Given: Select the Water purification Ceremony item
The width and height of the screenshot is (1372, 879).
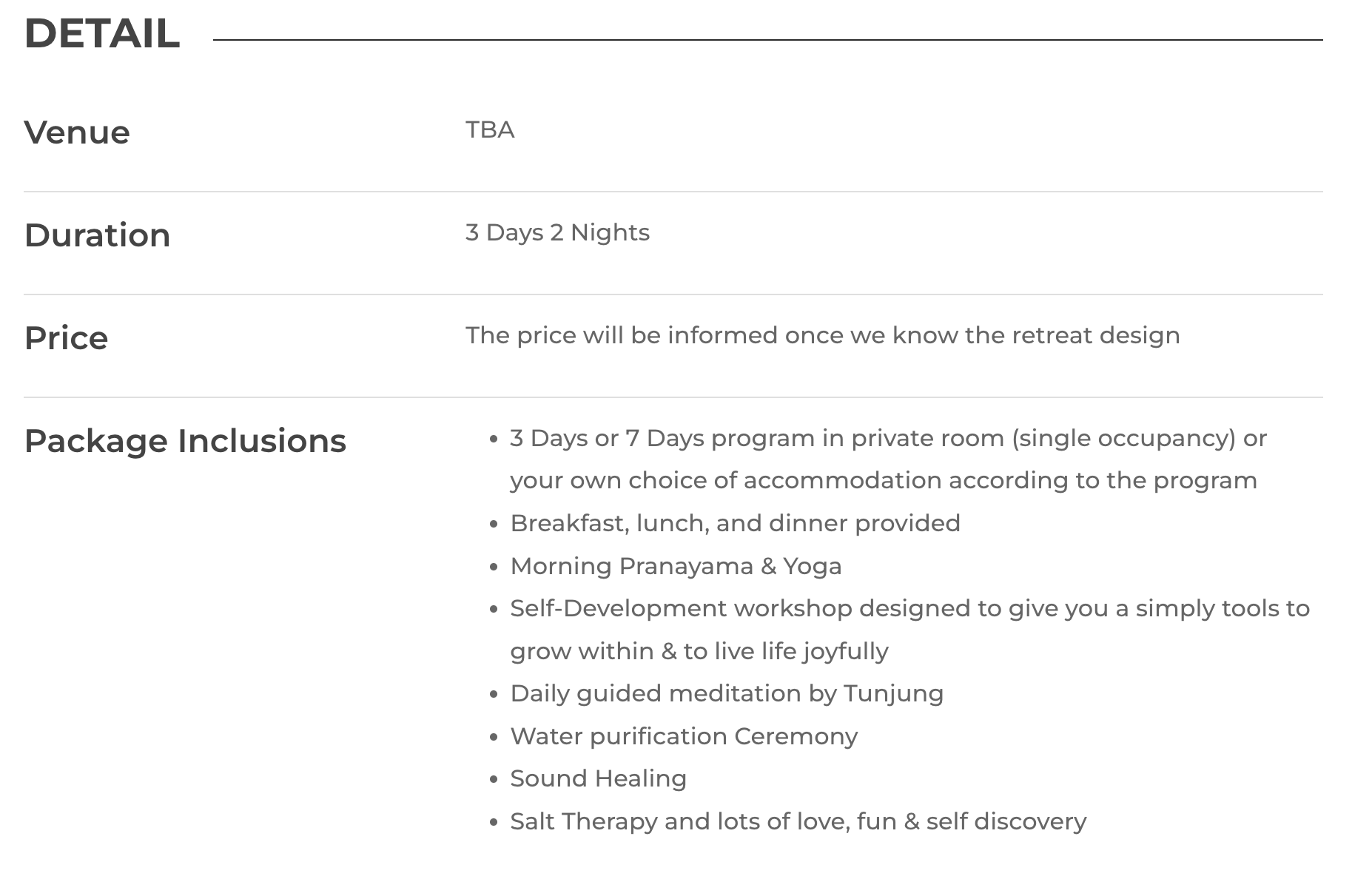Looking at the screenshot, I should coord(684,736).
